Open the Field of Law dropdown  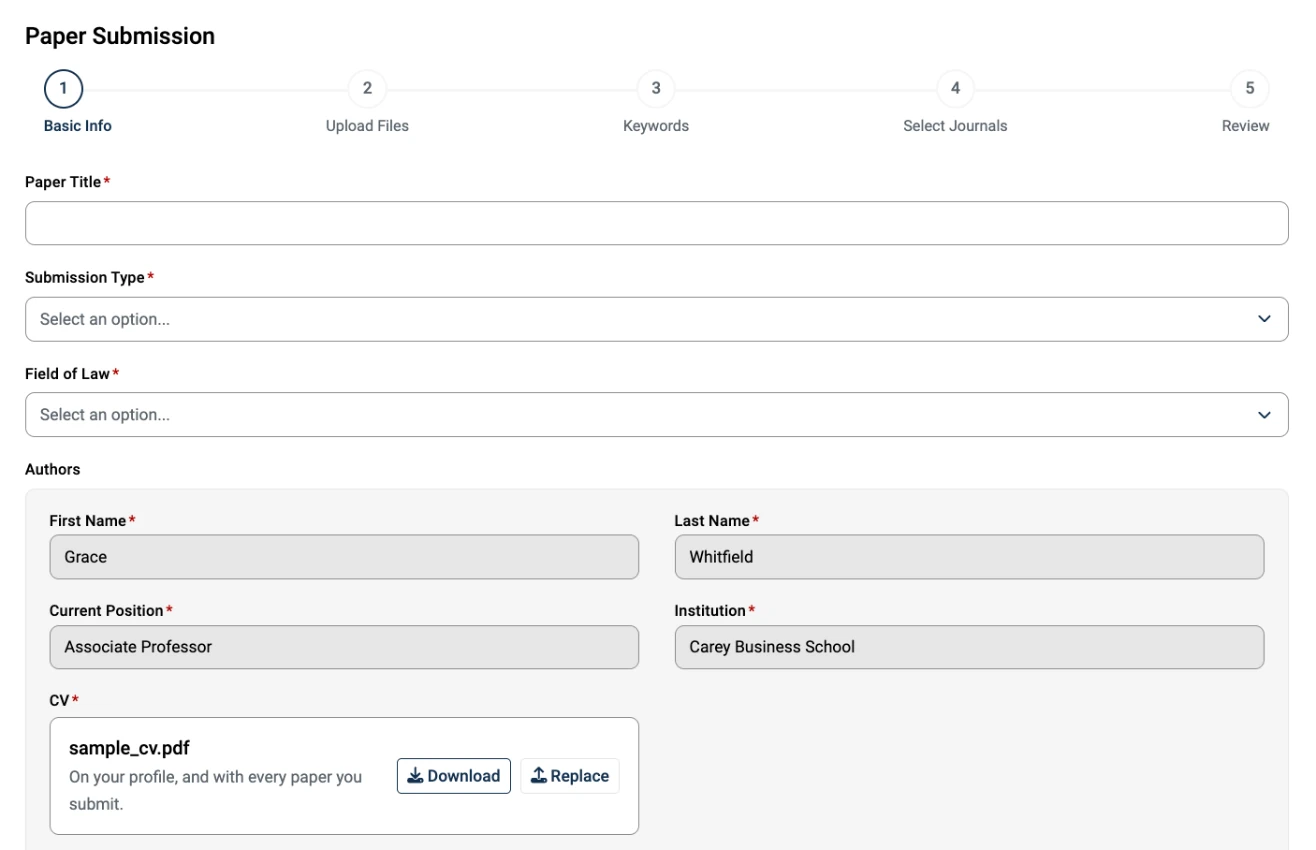coord(656,414)
